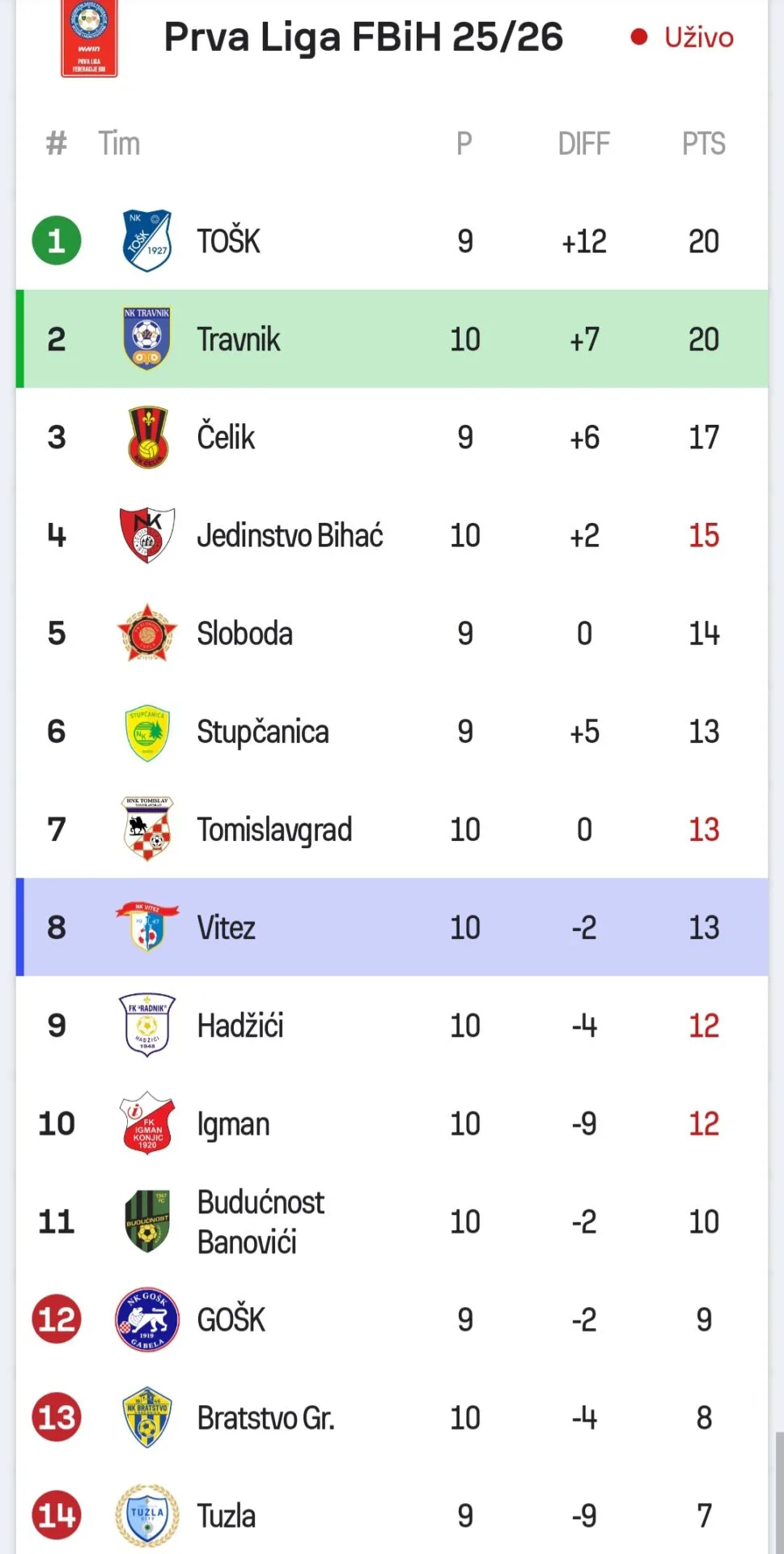Click the Tuzla City club crest
The height and width of the screenshot is (1554, 784).
click(146, 1515)
